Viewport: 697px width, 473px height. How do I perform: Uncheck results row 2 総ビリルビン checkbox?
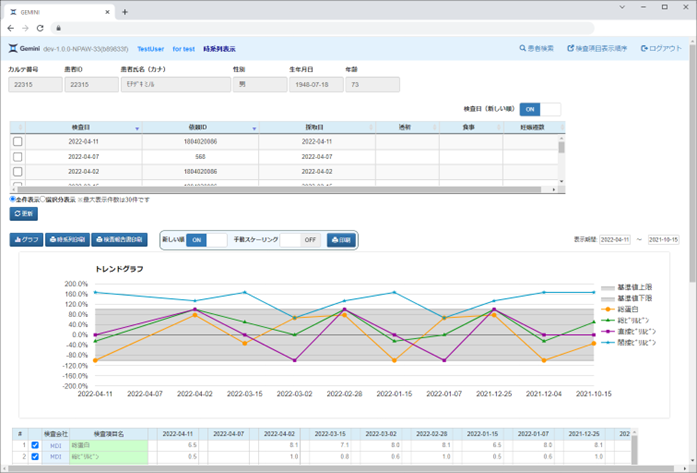click(x=35, y=457)
